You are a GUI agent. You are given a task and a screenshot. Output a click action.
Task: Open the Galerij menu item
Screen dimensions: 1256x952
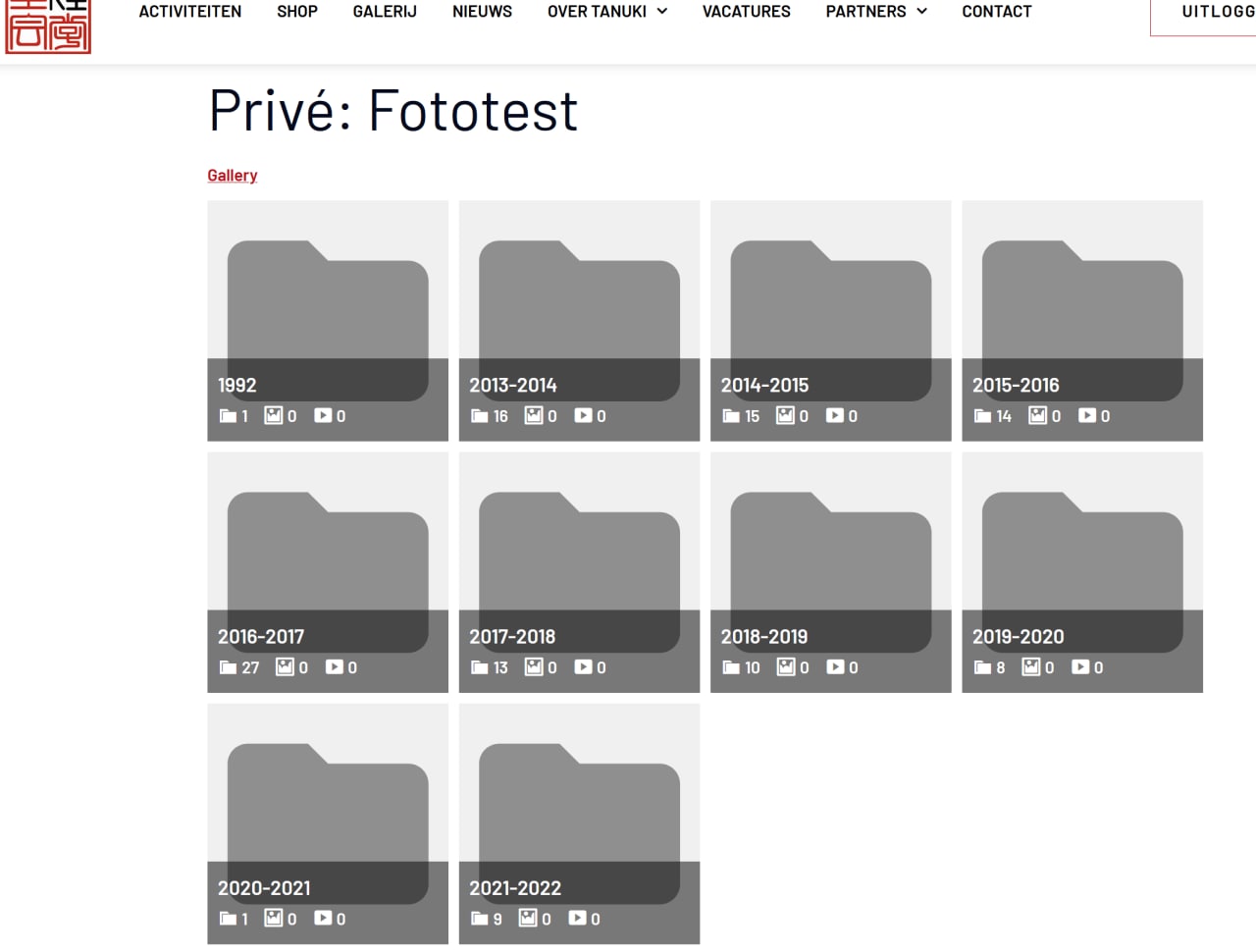coord(385,12)
